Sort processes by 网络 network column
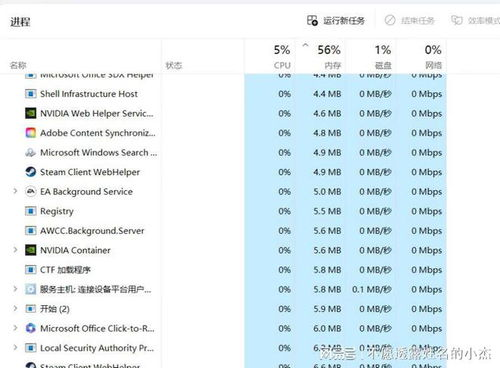This screenshot has height=368, width=500. click(433, 65)
